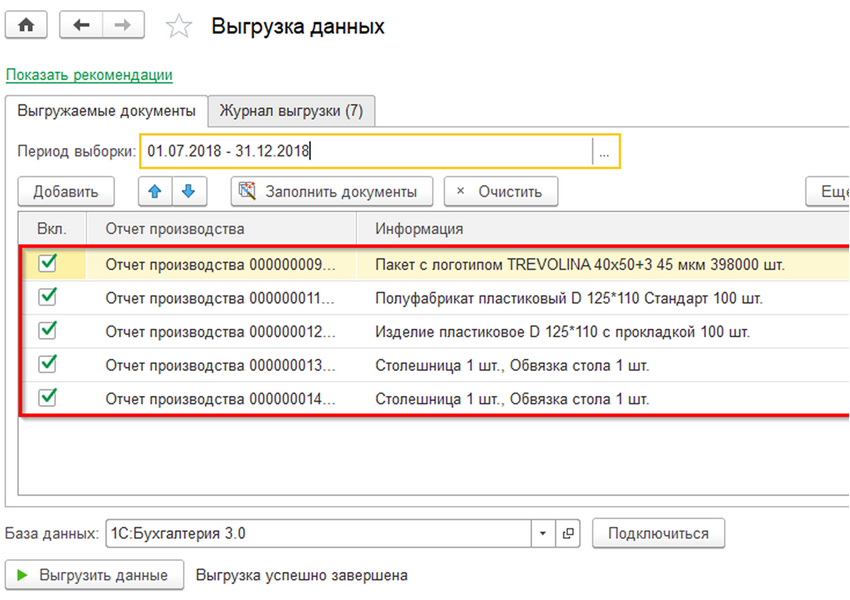Toggle checkbox for Отчет производства 000000014
Viewport: 850px width, 600px height.
coord(47,397)
